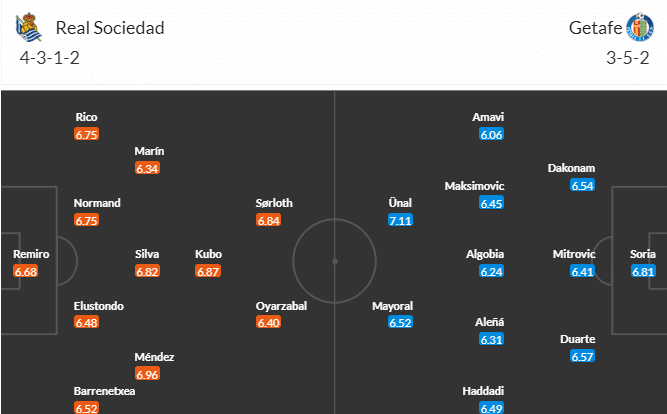Image resolution: width=667 pixels, height=414 pixels.
Task: Select Ünal in Getafe's attack
Action: (400, 203)
